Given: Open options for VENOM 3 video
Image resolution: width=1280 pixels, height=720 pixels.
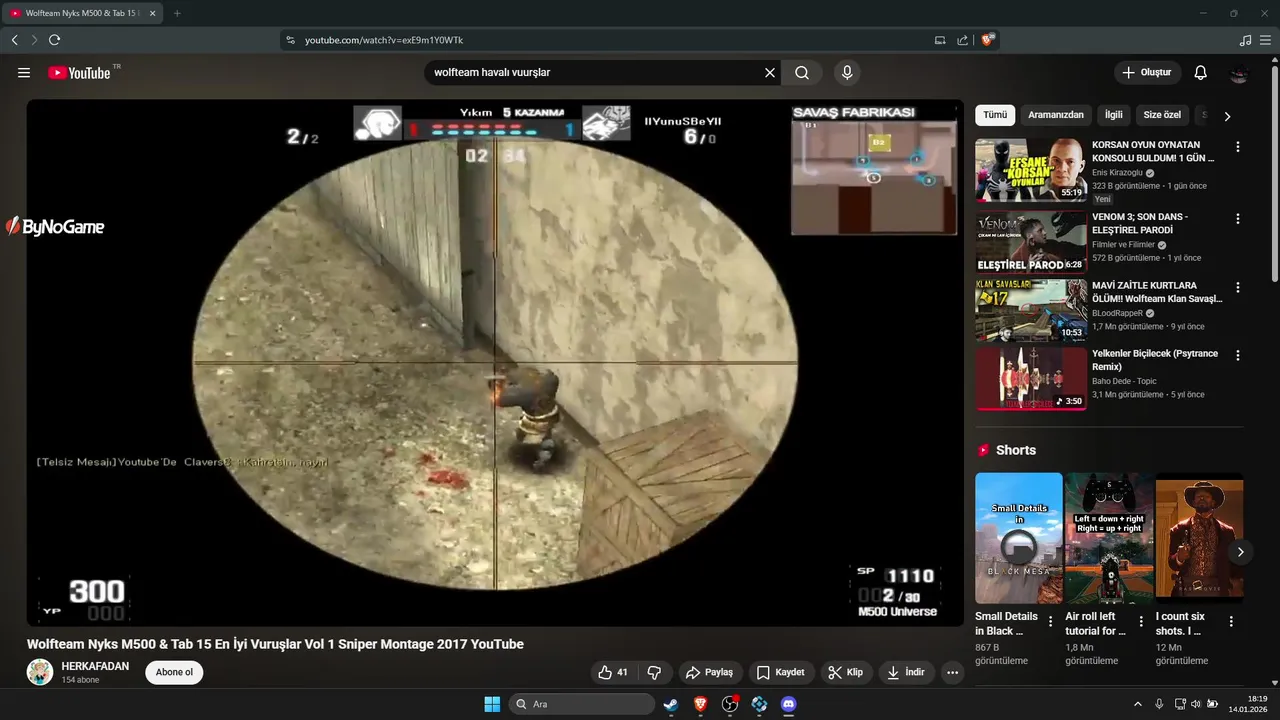Looking at the screenshot, I should pyautogui.click(x=1238, y=218).
